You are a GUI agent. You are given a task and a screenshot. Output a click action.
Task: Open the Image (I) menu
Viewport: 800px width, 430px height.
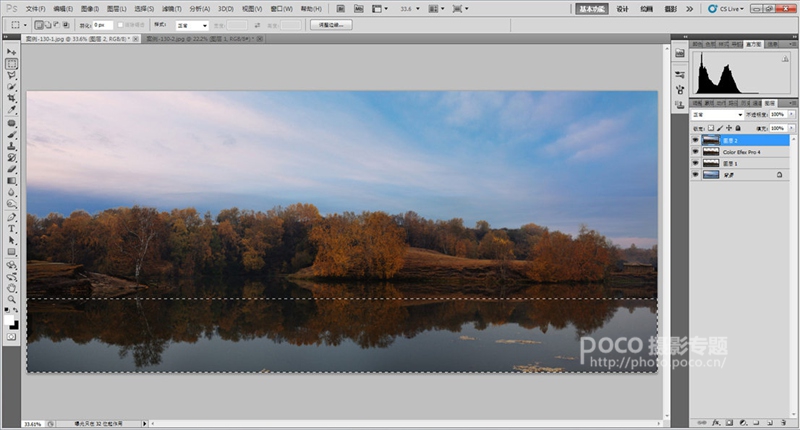(90, 9)
